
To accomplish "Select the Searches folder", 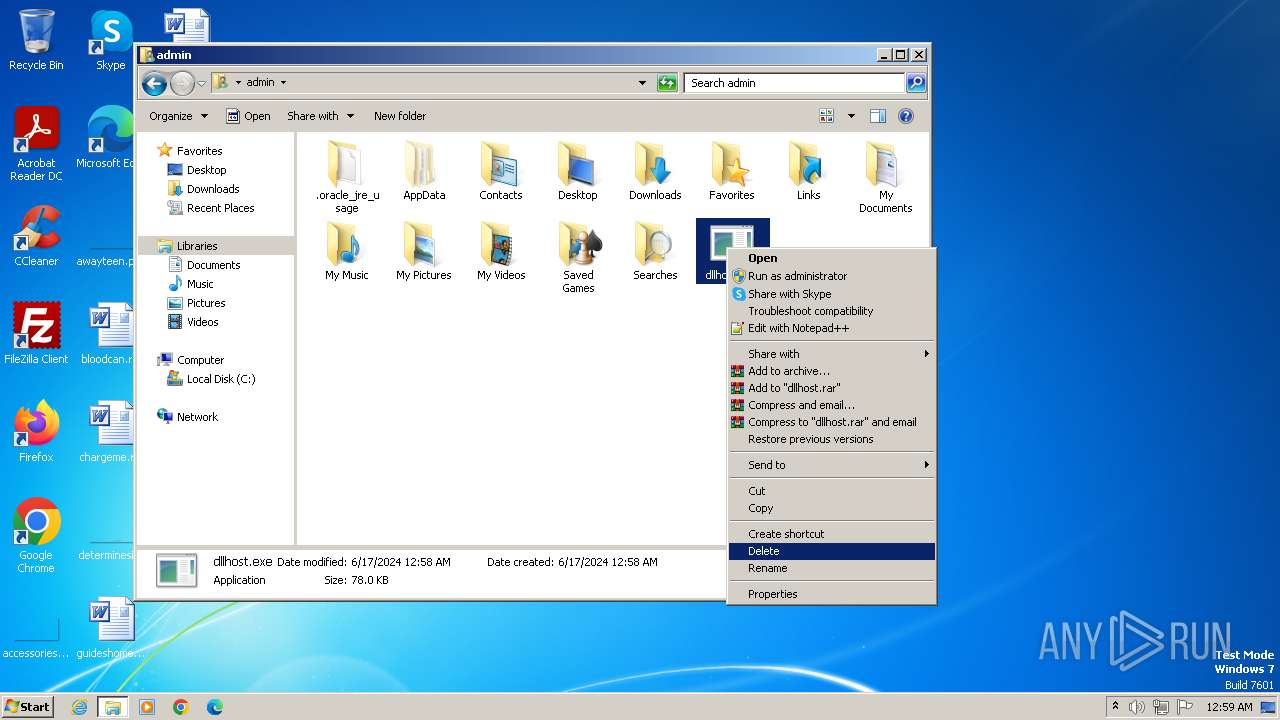I will 655,251.
